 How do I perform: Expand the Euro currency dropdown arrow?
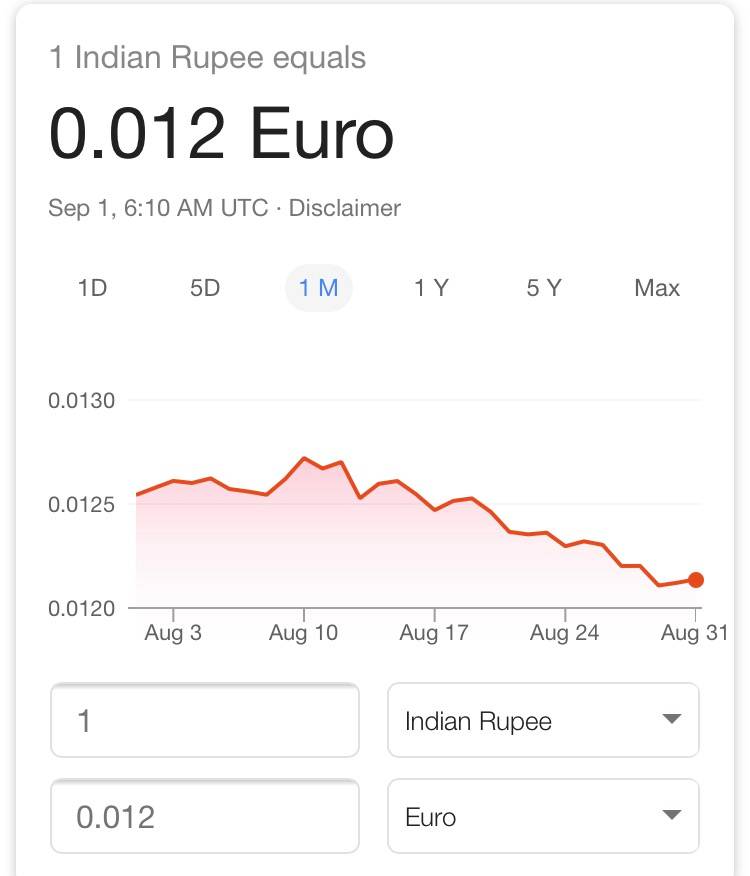[672, 816]
